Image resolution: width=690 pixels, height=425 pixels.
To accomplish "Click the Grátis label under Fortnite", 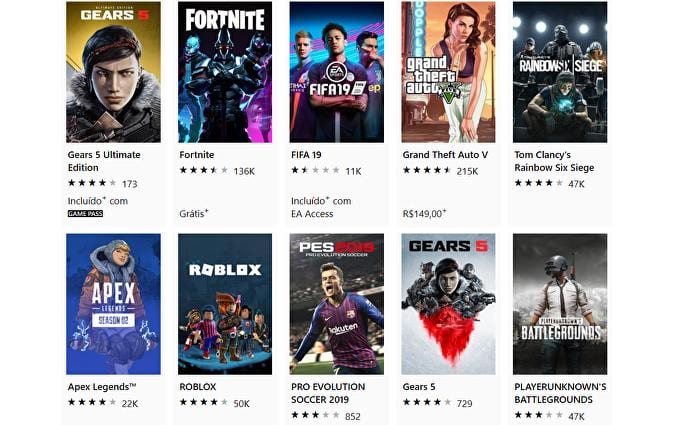I will (x=194, y=214).
